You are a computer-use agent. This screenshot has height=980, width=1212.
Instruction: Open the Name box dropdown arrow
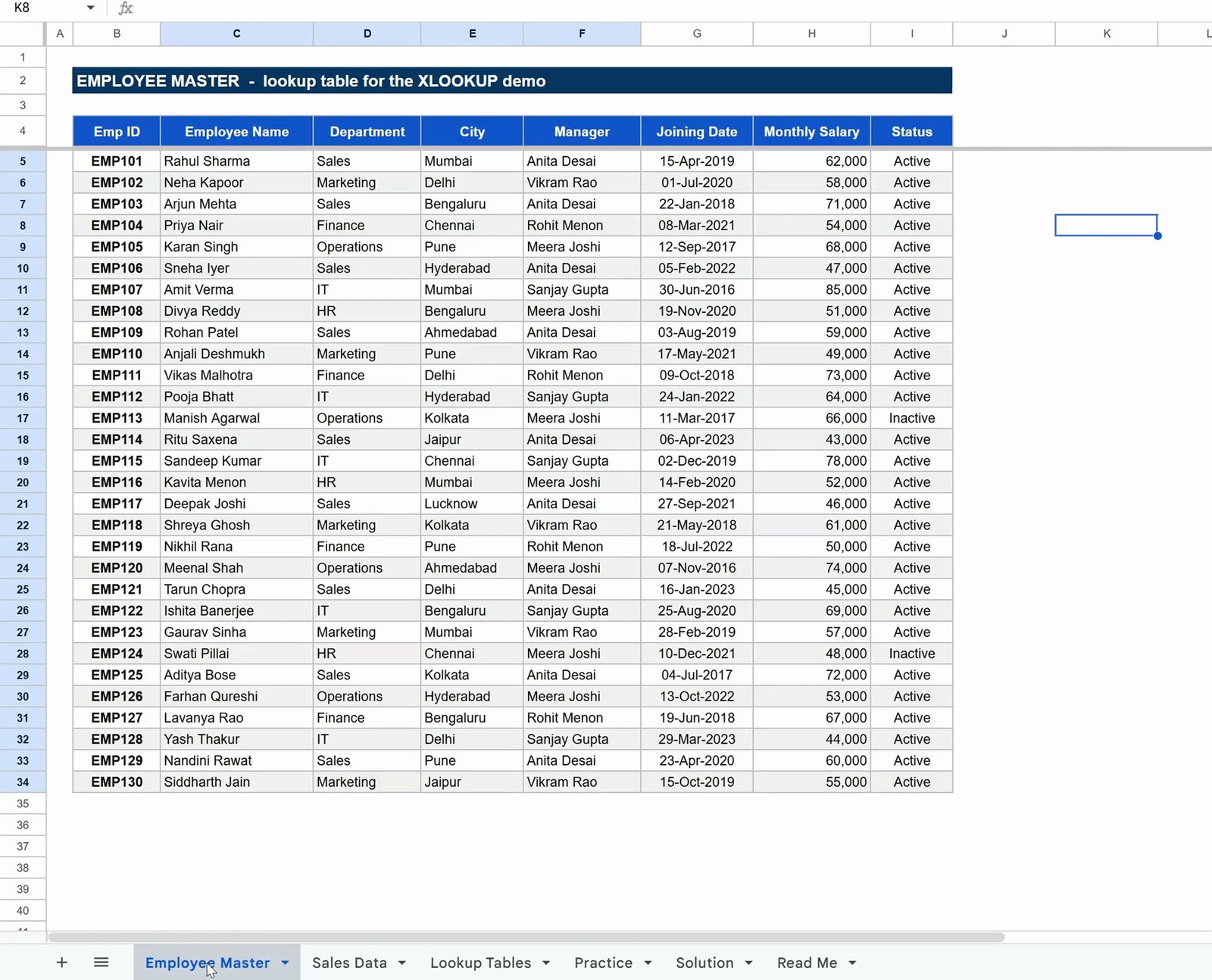coord(90,8)
